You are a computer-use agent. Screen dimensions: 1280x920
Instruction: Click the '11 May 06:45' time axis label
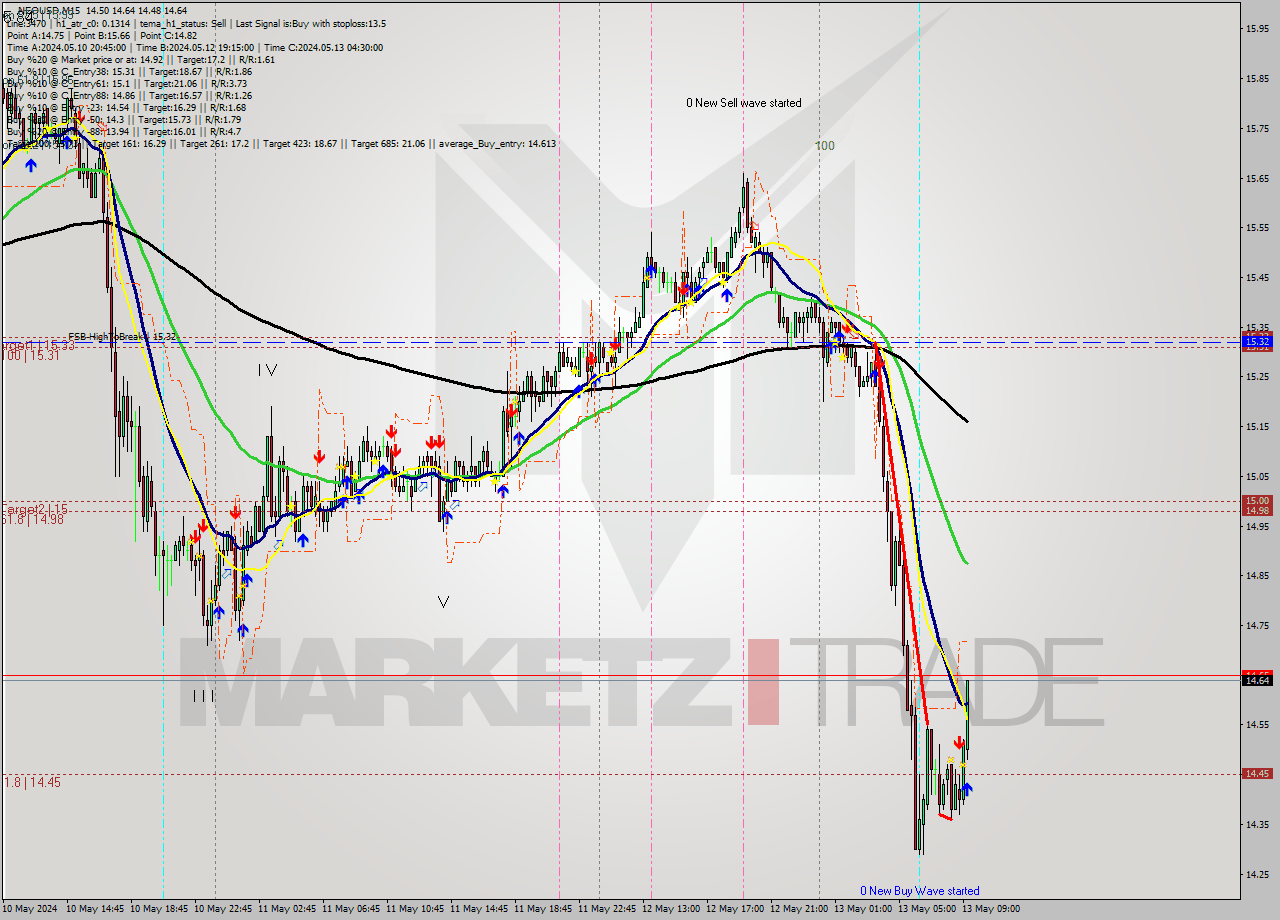(x=351, y=909)
